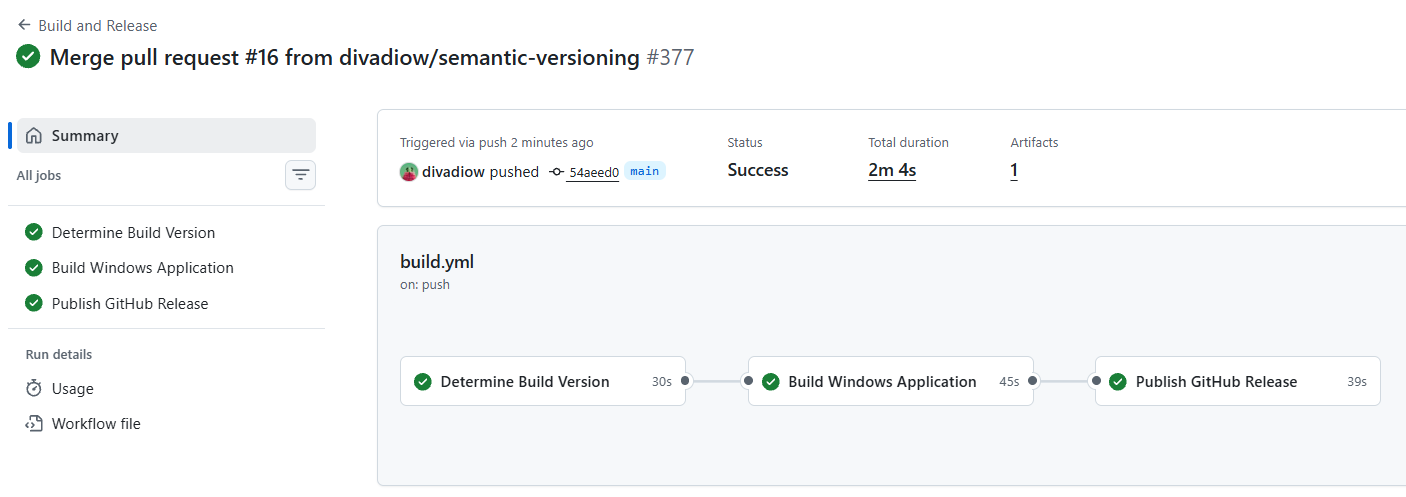Click the main branch label
This screenshot has width=1406, height=497.
pyautogui.click(x=645, y=171)
